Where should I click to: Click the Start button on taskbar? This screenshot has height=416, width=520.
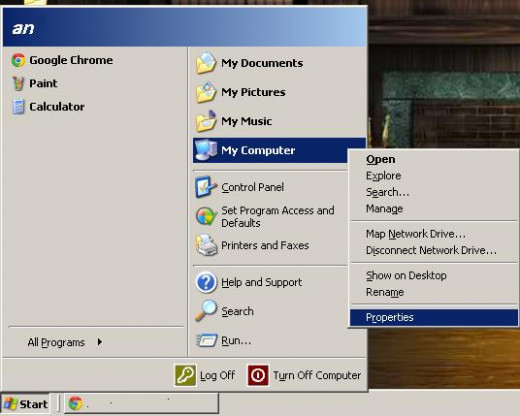pyautogui.click(x=25, y=404)
